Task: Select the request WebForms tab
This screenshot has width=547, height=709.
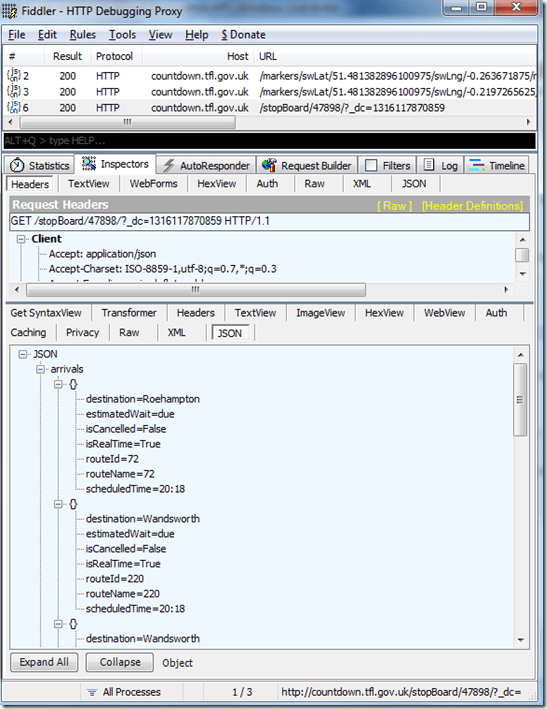Action: click(153, 184)
